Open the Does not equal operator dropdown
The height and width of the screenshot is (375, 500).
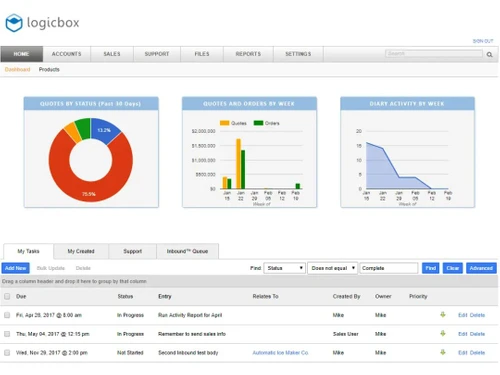(332, 268)
